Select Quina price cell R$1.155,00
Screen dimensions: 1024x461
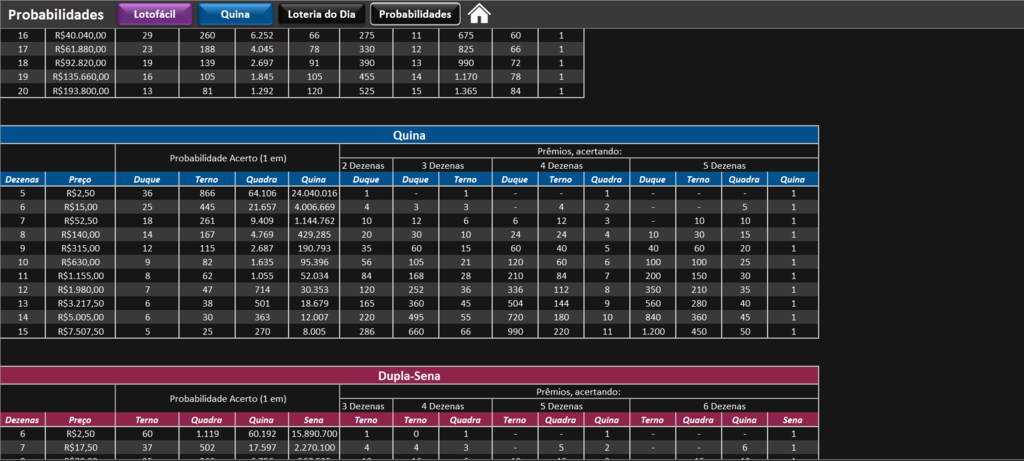click(81, 276)
